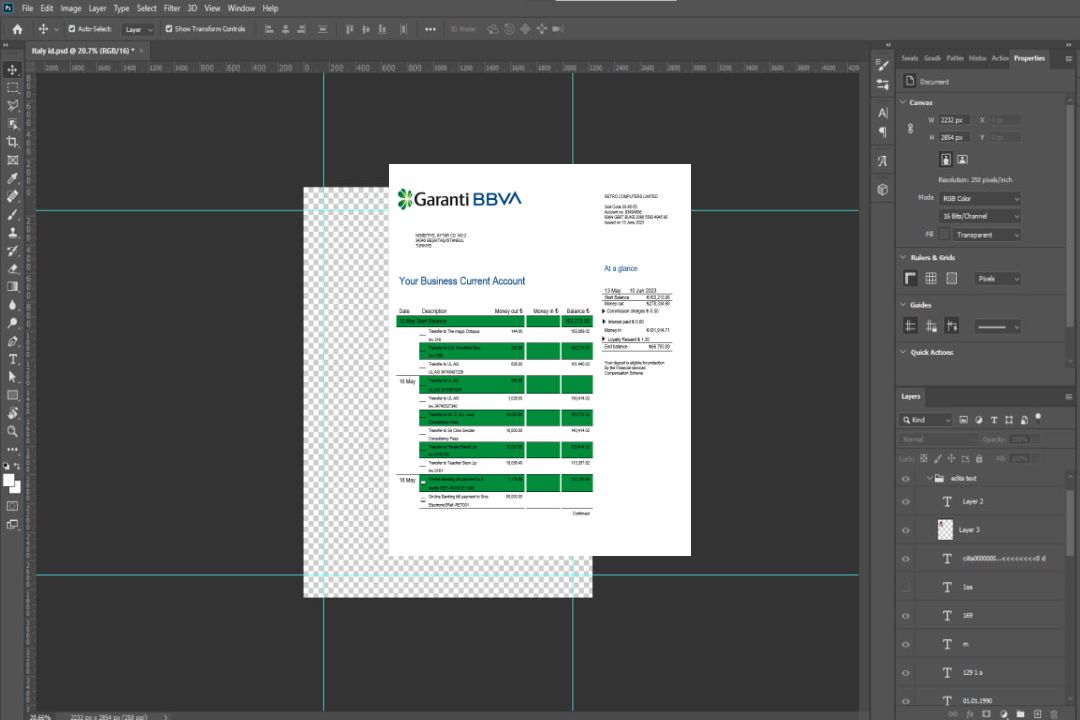Image resolution: width=1080 pixels, height=720 pixels.
Task: Click the canvas width W field
Action: click(x=954, y=120)
